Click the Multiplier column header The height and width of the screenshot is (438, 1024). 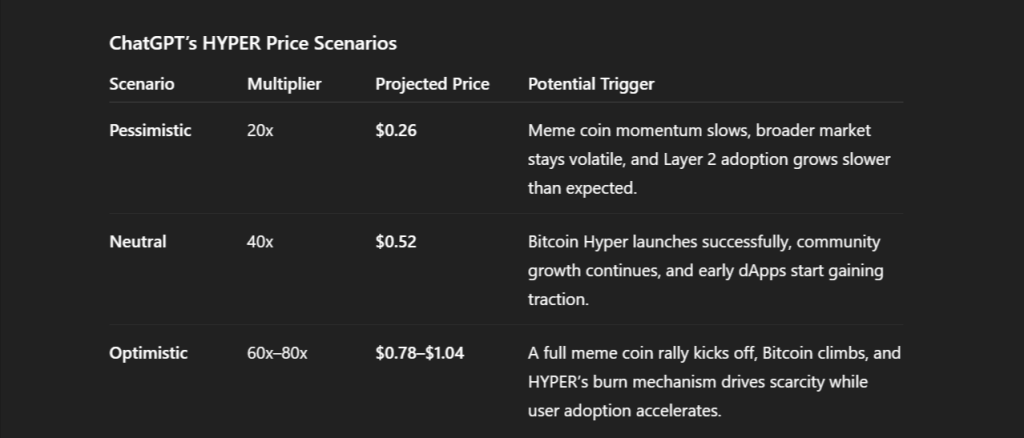click(284, 84)
